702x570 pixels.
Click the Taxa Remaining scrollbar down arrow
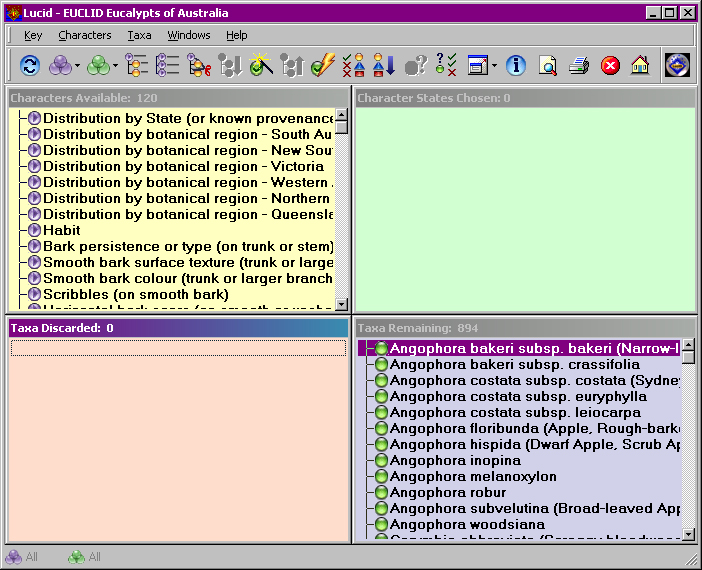[689, 534]
